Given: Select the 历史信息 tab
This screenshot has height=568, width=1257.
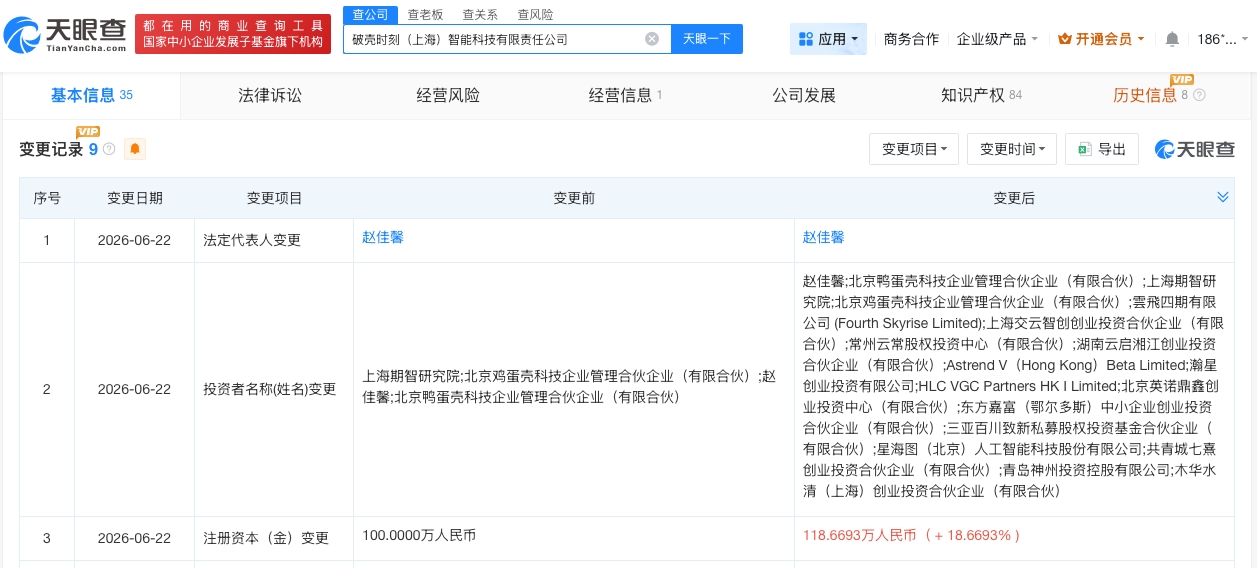Looking at the screenshot, I should [x=1158, y=95].
